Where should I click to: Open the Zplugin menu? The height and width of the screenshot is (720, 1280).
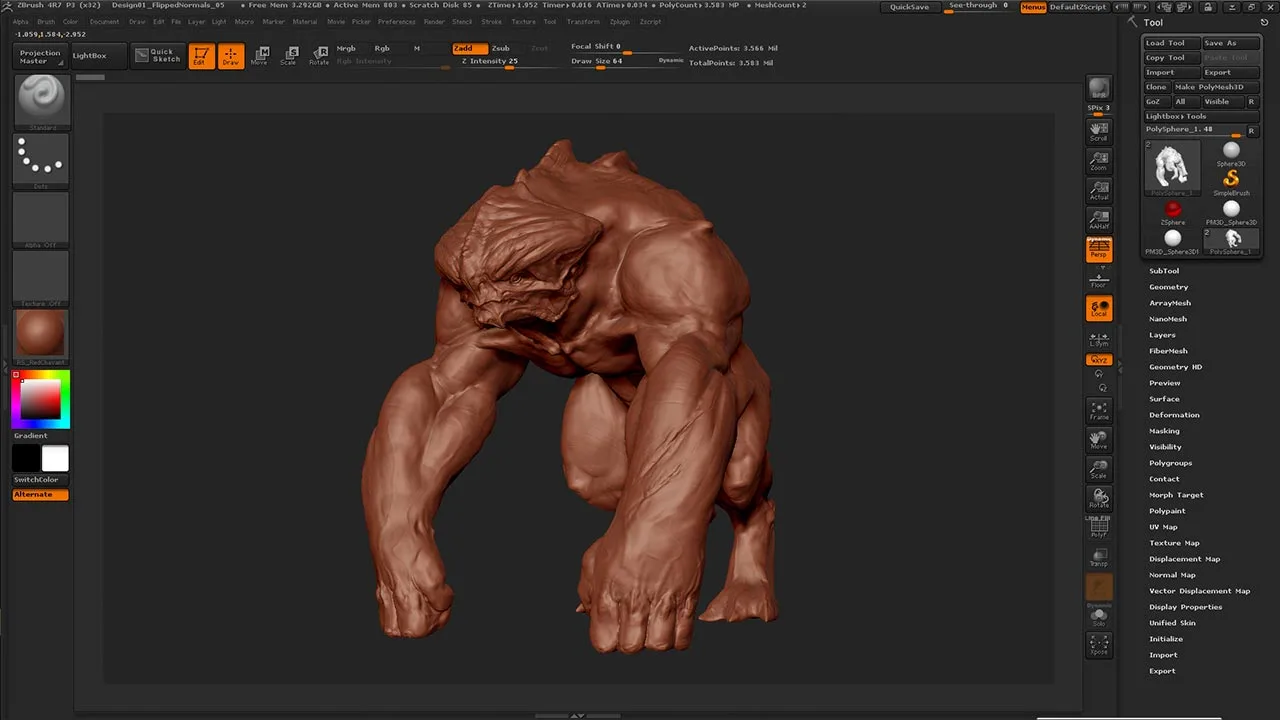click(620, 21)
